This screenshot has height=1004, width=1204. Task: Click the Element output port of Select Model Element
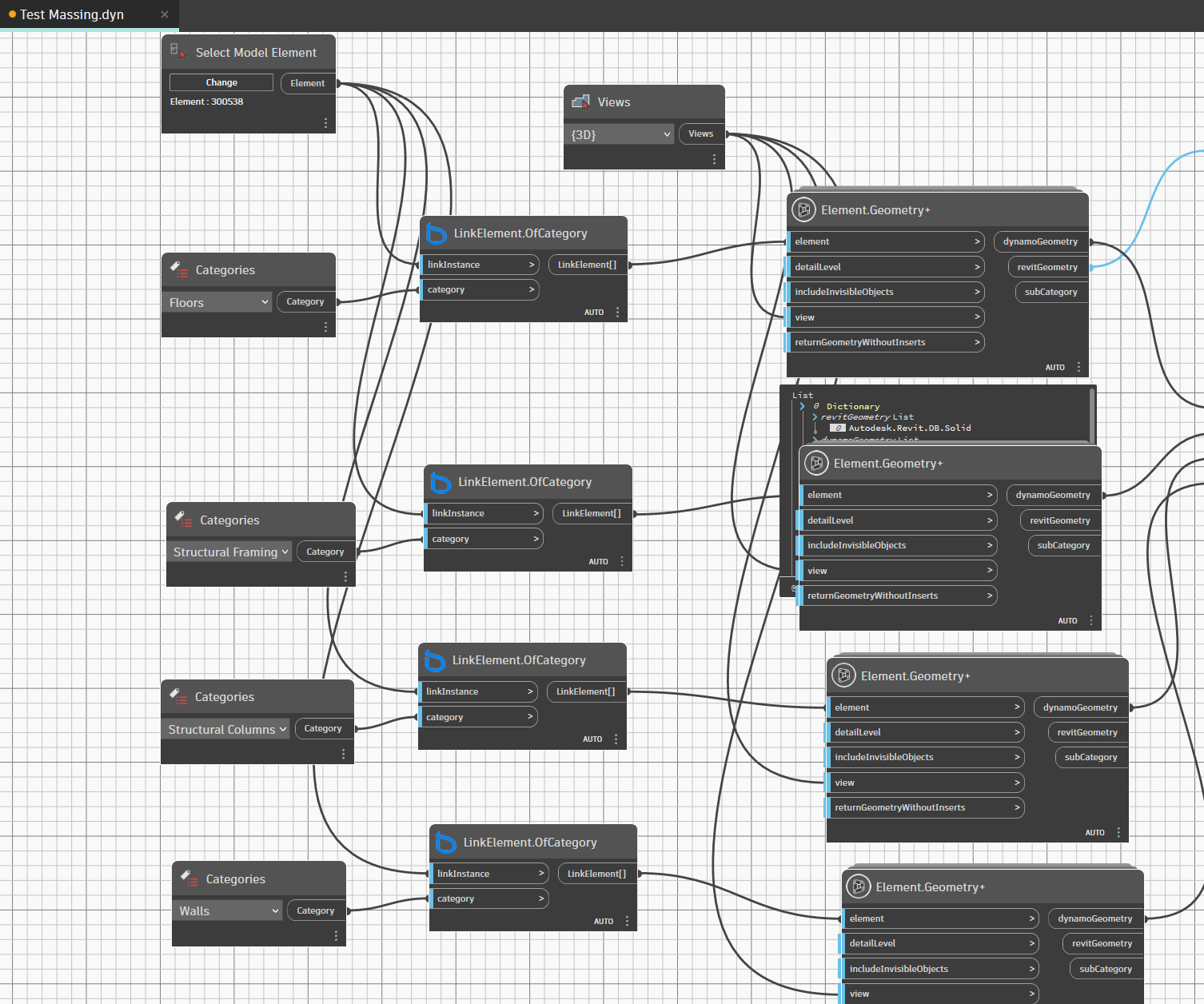308,83
